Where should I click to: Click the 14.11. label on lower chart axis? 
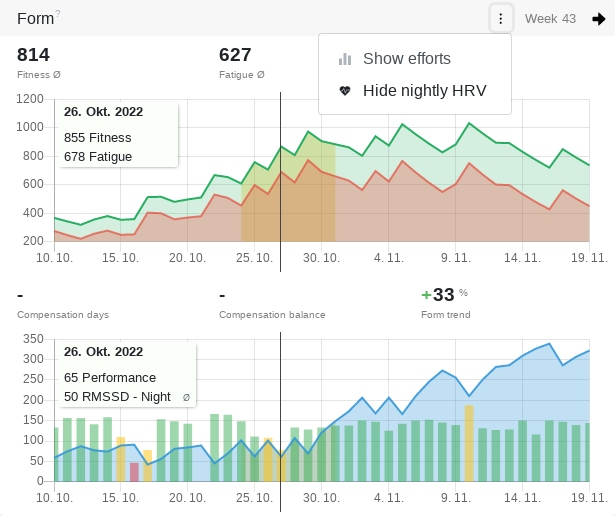click(522, 498)
